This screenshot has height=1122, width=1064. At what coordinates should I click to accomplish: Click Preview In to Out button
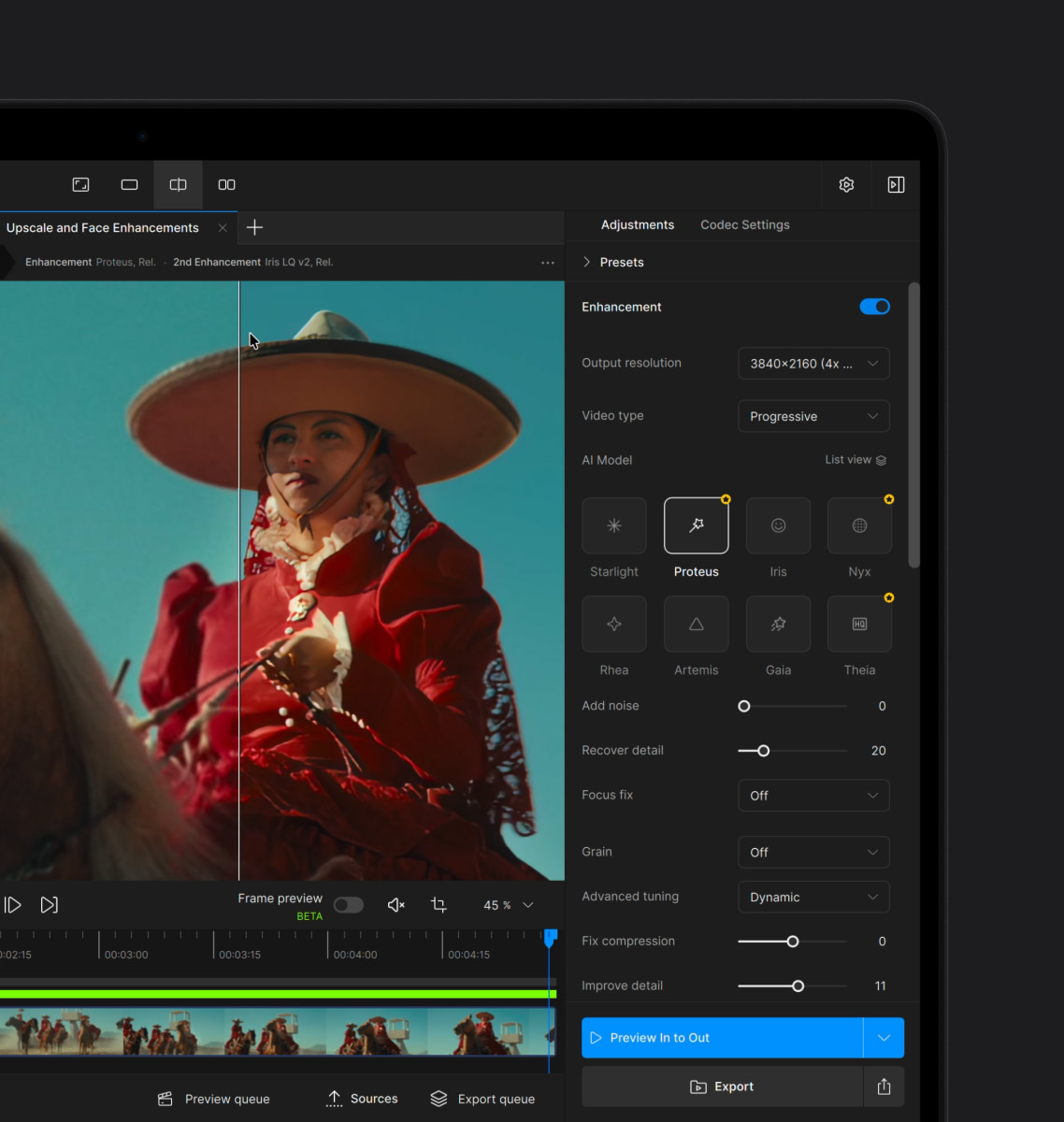click(722, 1038)
